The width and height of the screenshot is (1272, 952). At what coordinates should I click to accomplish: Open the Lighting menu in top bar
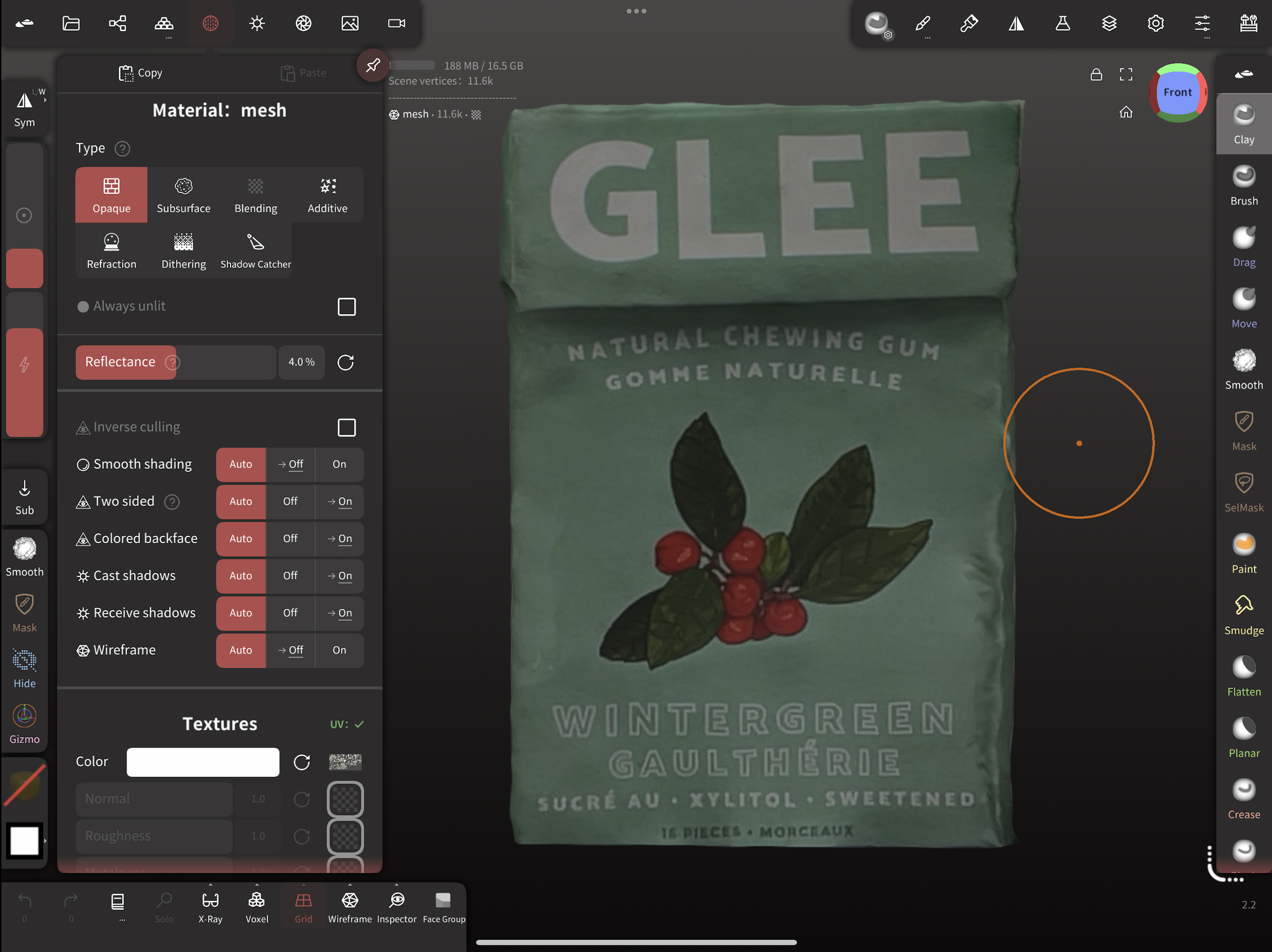coord(257,24)
